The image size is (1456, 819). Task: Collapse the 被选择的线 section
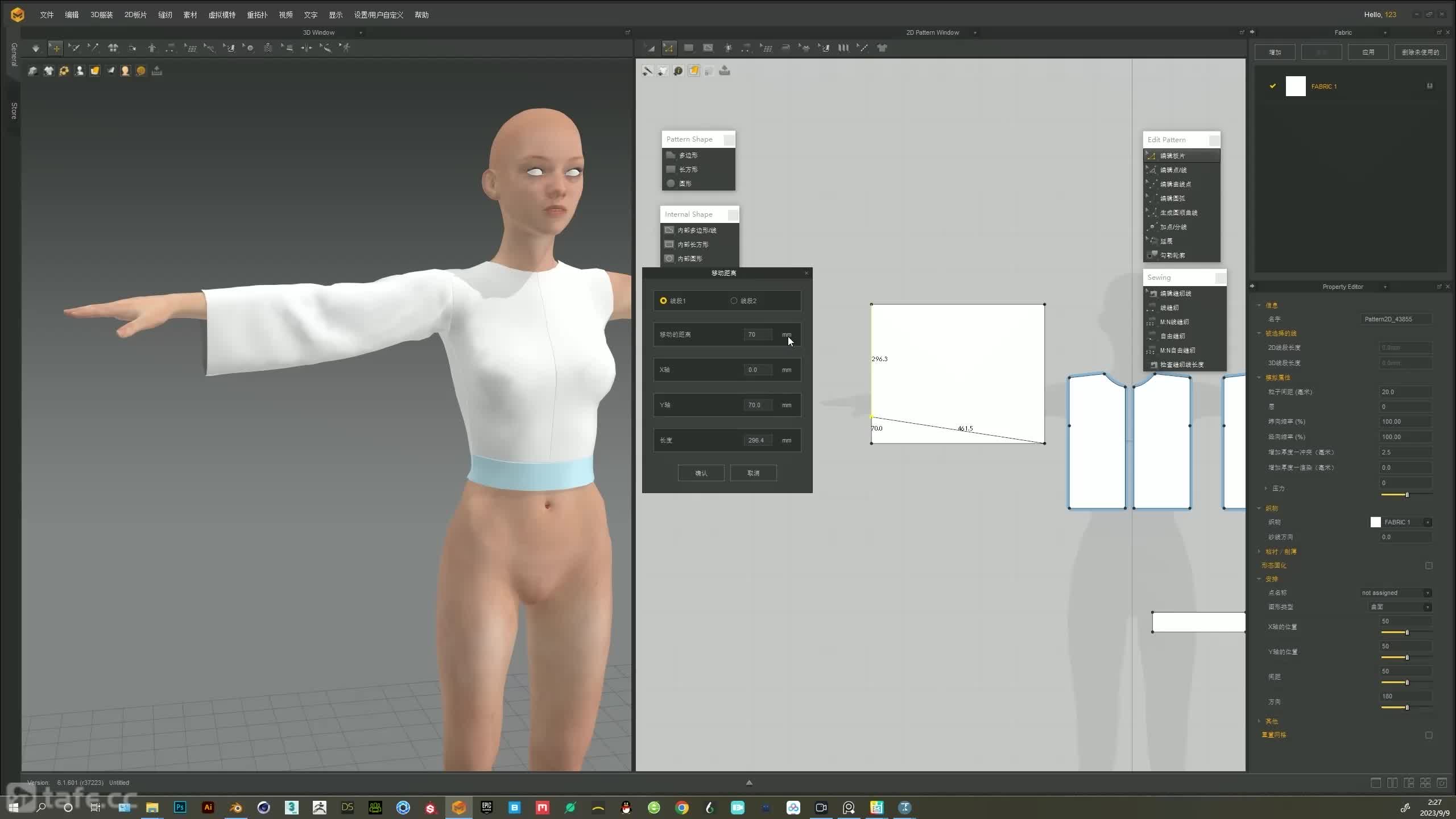(x=1259, y=333)
